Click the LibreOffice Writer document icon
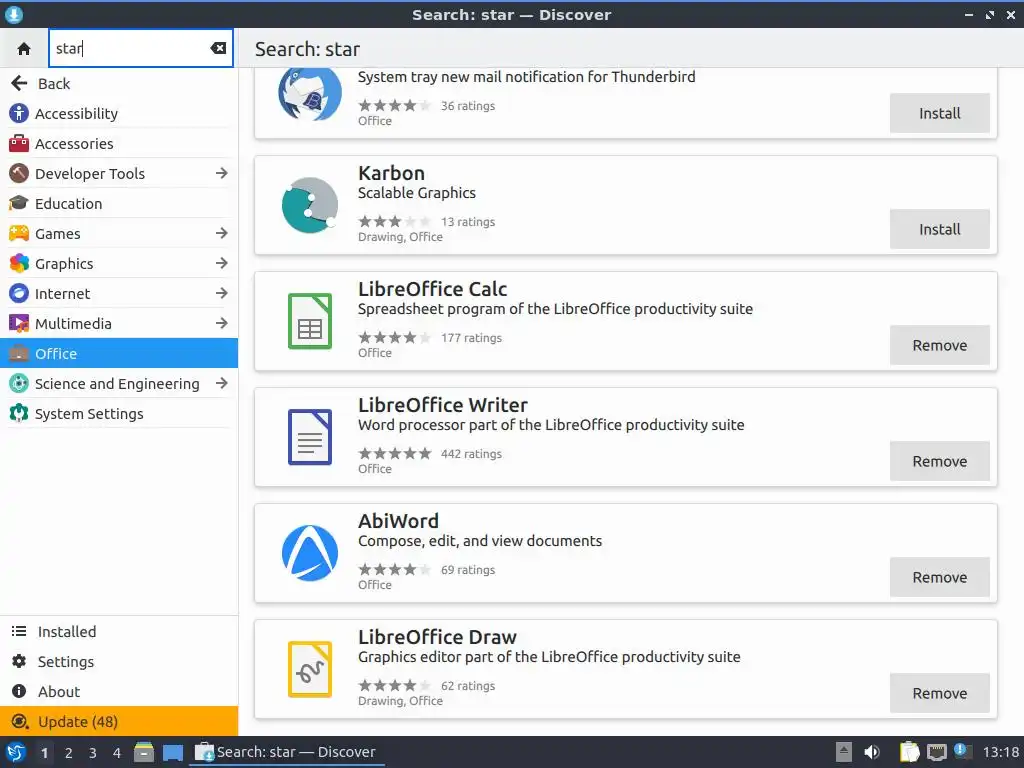Image resolution: width=1024 pixels, height=768 pixels. [310, 437]
